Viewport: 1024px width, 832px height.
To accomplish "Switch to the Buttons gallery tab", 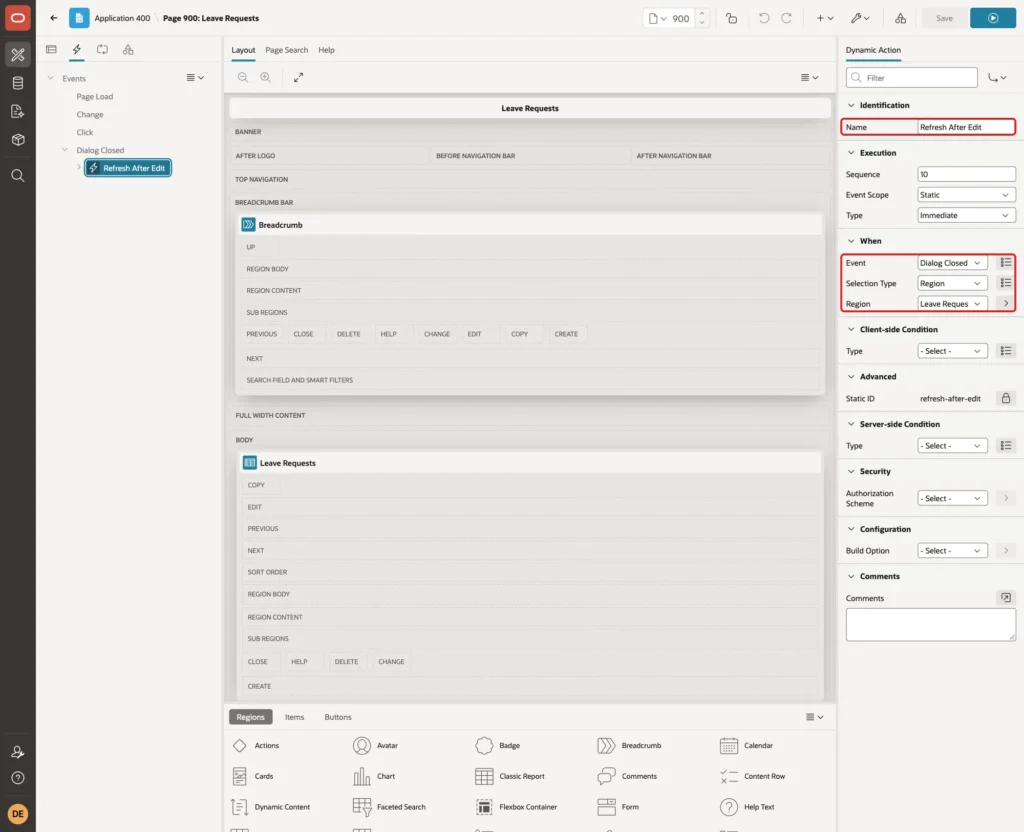I will (x=338, y=717).
